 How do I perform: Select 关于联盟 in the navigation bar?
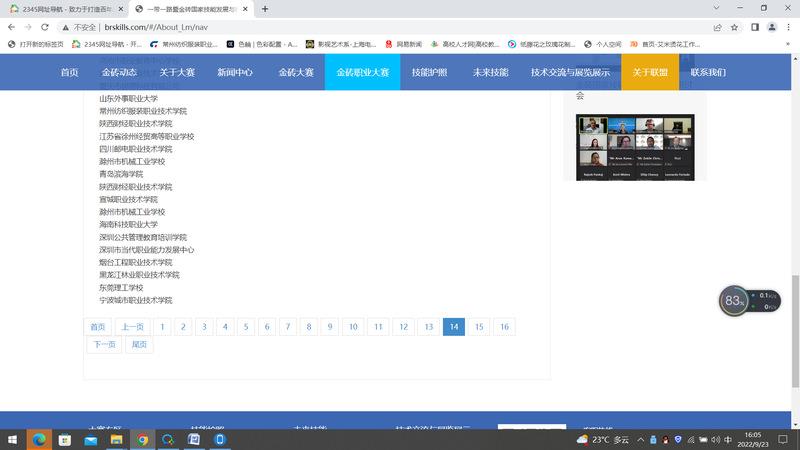pyautogui.click(x=650, y=72)
